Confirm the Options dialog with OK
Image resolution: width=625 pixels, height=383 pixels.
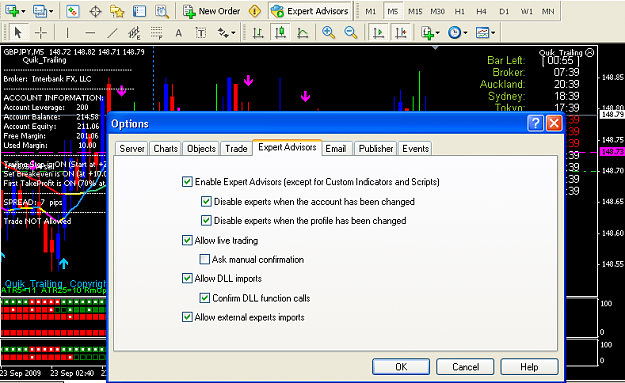(x=401, y=367)
